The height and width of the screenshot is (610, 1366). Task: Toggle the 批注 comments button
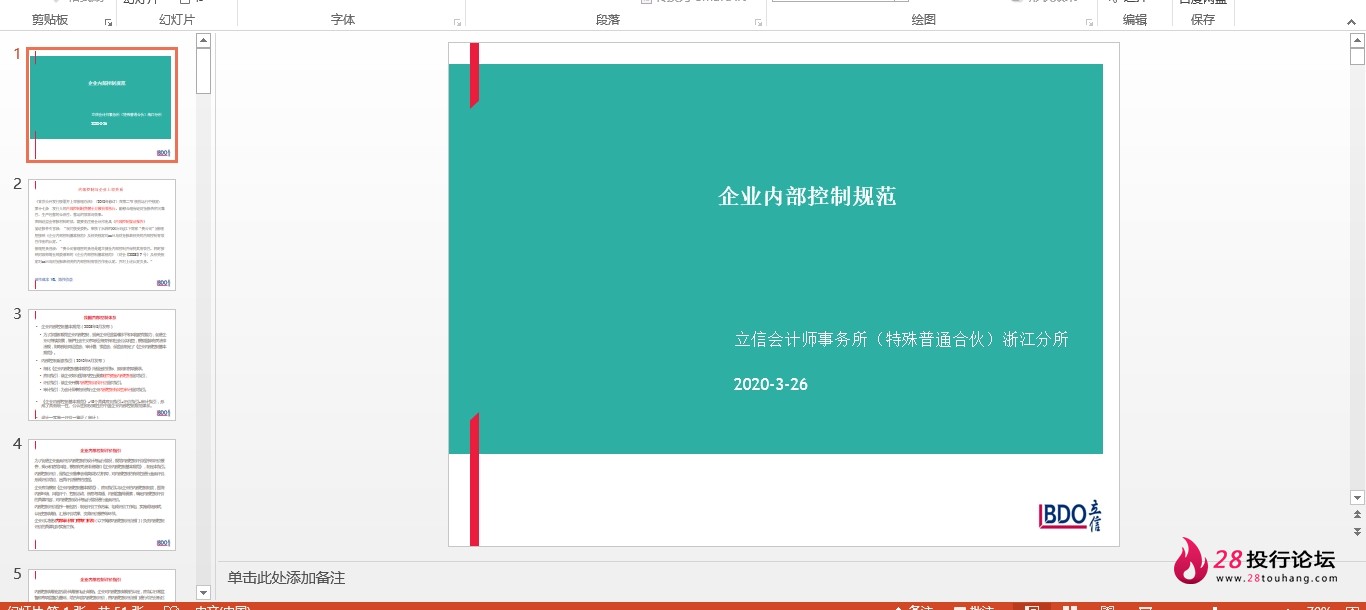point(974,607)
